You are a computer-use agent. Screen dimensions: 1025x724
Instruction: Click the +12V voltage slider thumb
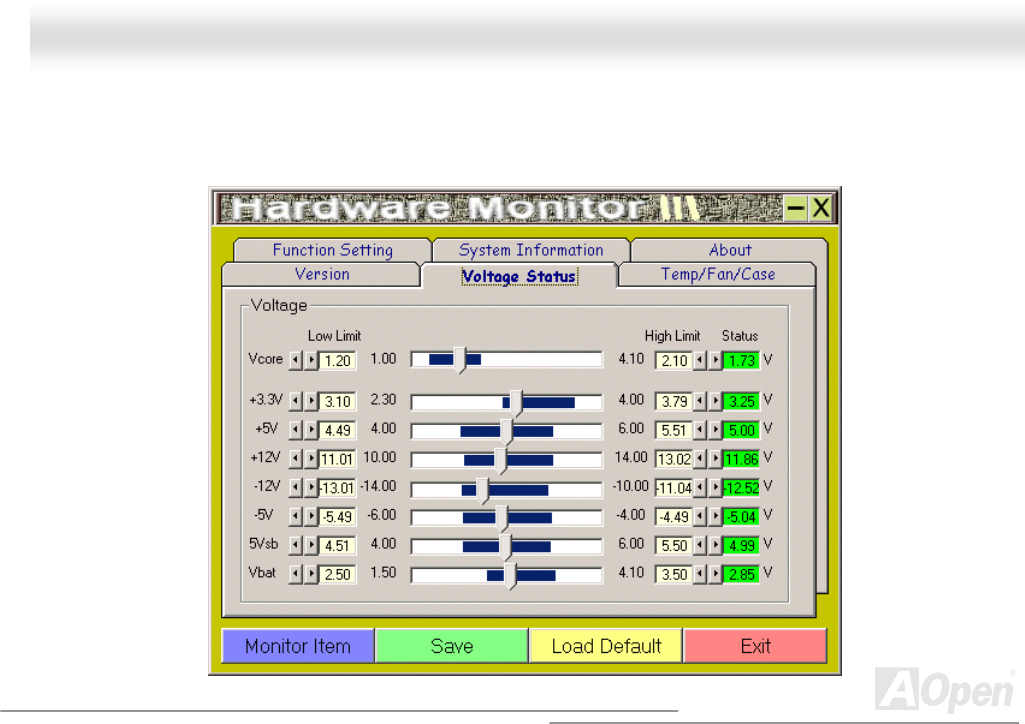pos(500,461)
